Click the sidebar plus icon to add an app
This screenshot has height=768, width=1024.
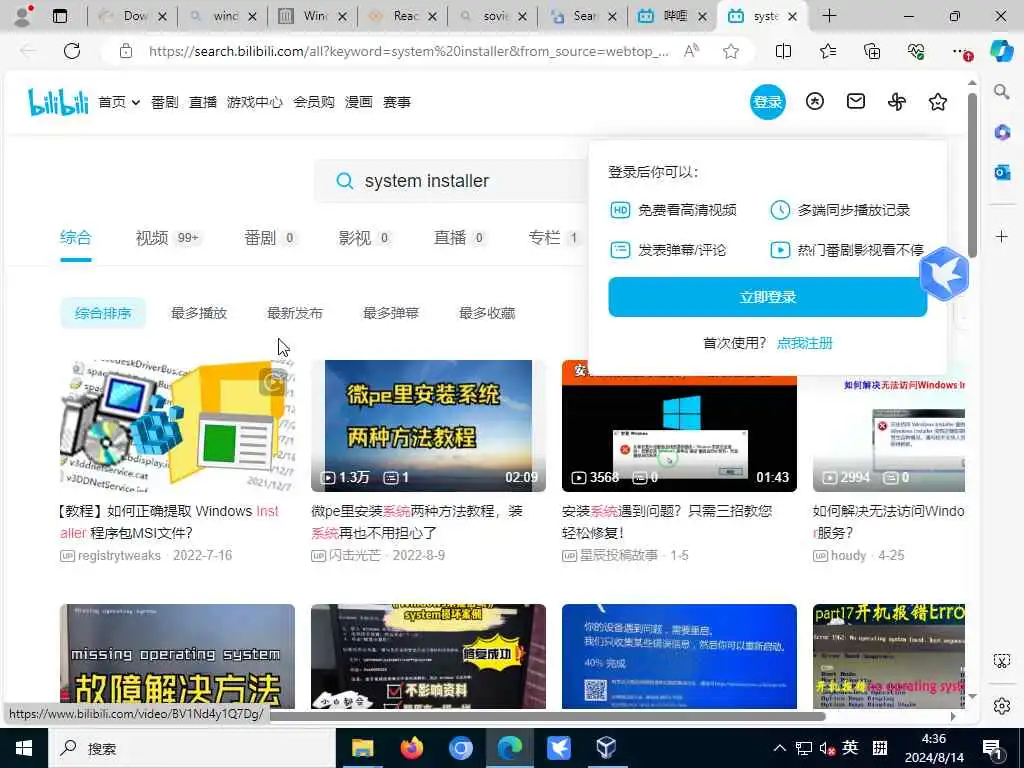coord(1002,236)
